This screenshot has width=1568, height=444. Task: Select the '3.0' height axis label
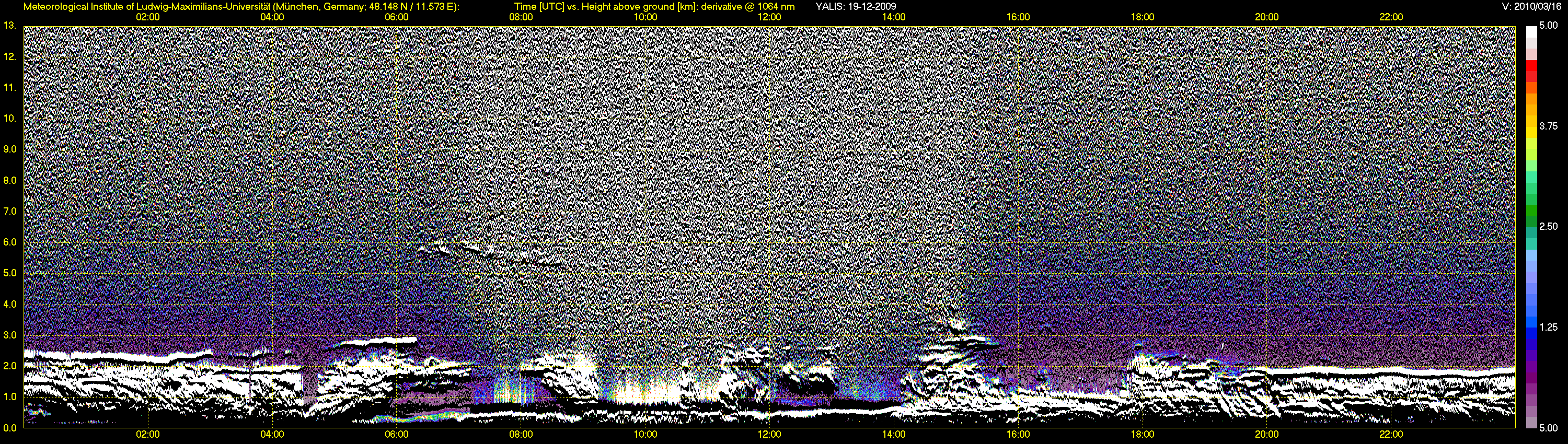pyautogui.click(x=10, y=335)
